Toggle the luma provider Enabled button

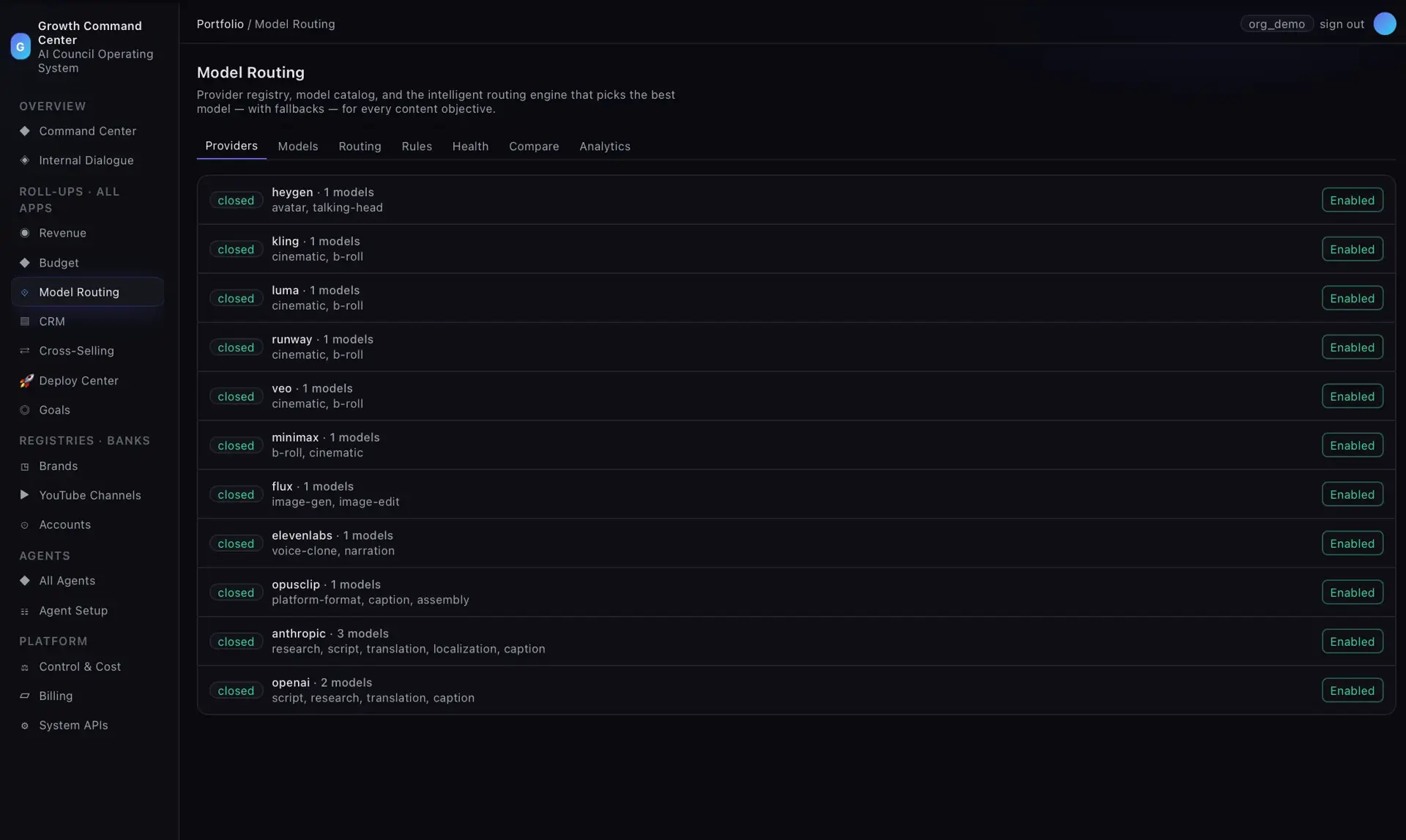(1352, 298)
